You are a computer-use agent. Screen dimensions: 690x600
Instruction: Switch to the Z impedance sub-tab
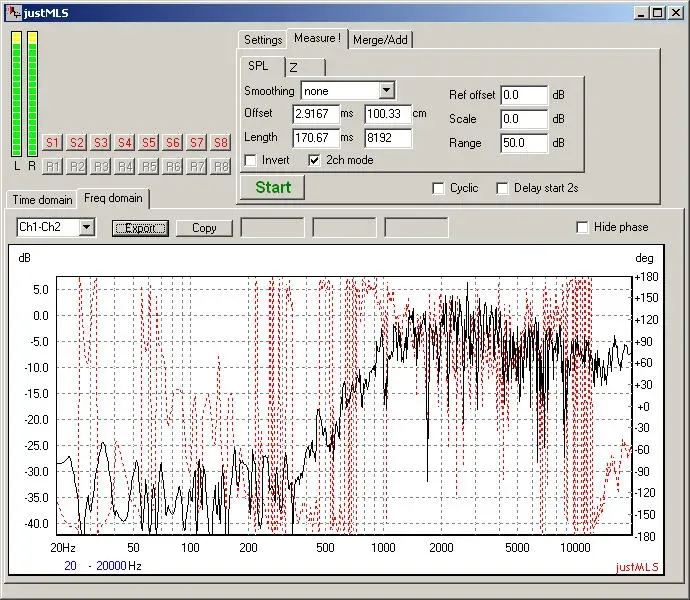[306, 67]
